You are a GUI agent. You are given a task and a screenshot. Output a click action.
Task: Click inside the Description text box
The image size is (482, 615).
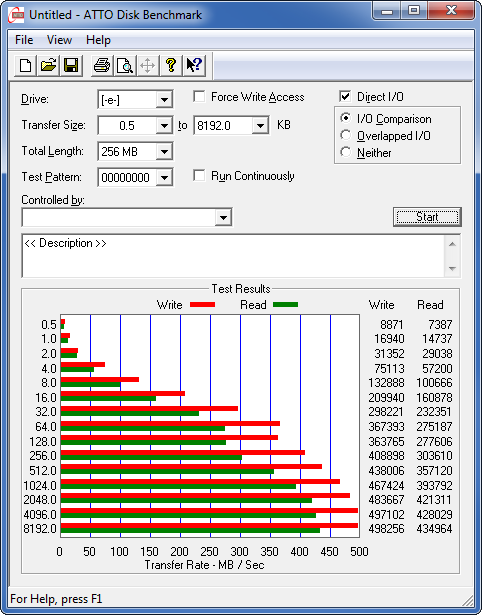[234, 256]
